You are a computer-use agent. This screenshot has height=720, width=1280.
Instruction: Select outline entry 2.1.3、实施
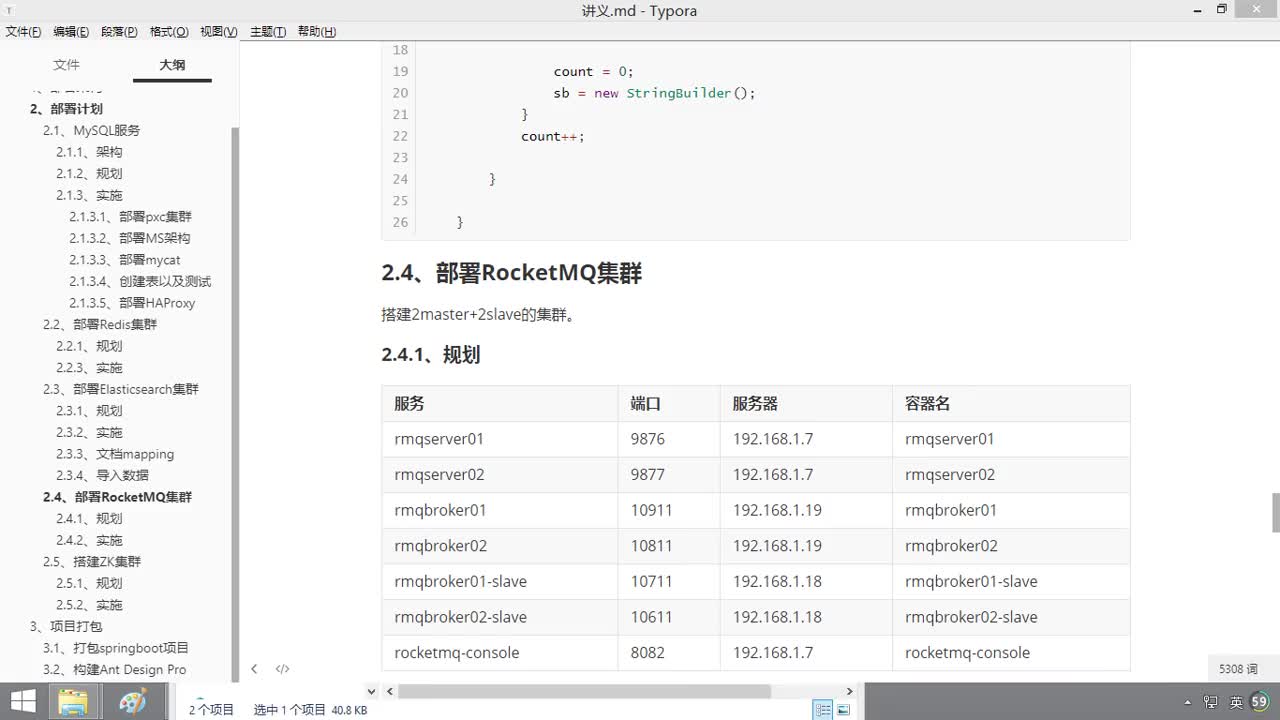tap(89, 195)
